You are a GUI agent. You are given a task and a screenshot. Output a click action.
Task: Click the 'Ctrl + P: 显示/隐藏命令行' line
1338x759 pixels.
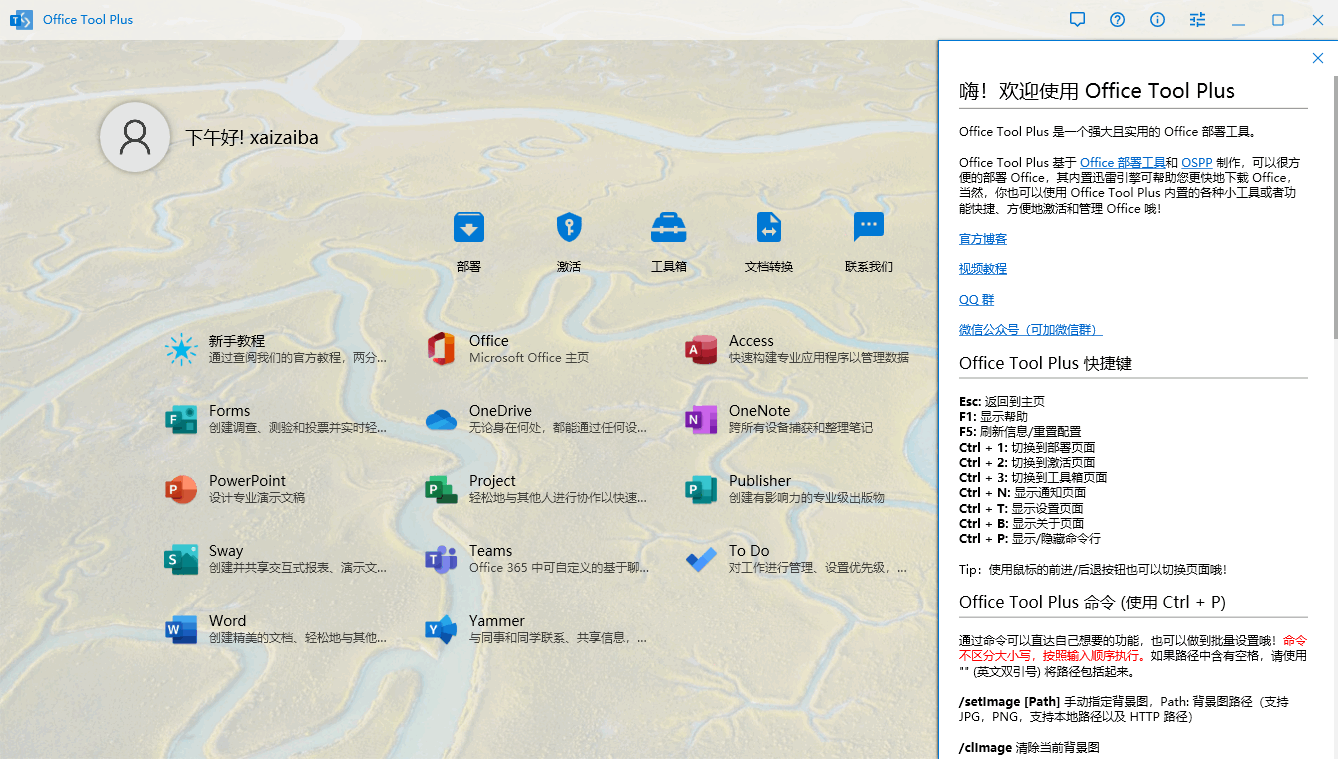1030,538
